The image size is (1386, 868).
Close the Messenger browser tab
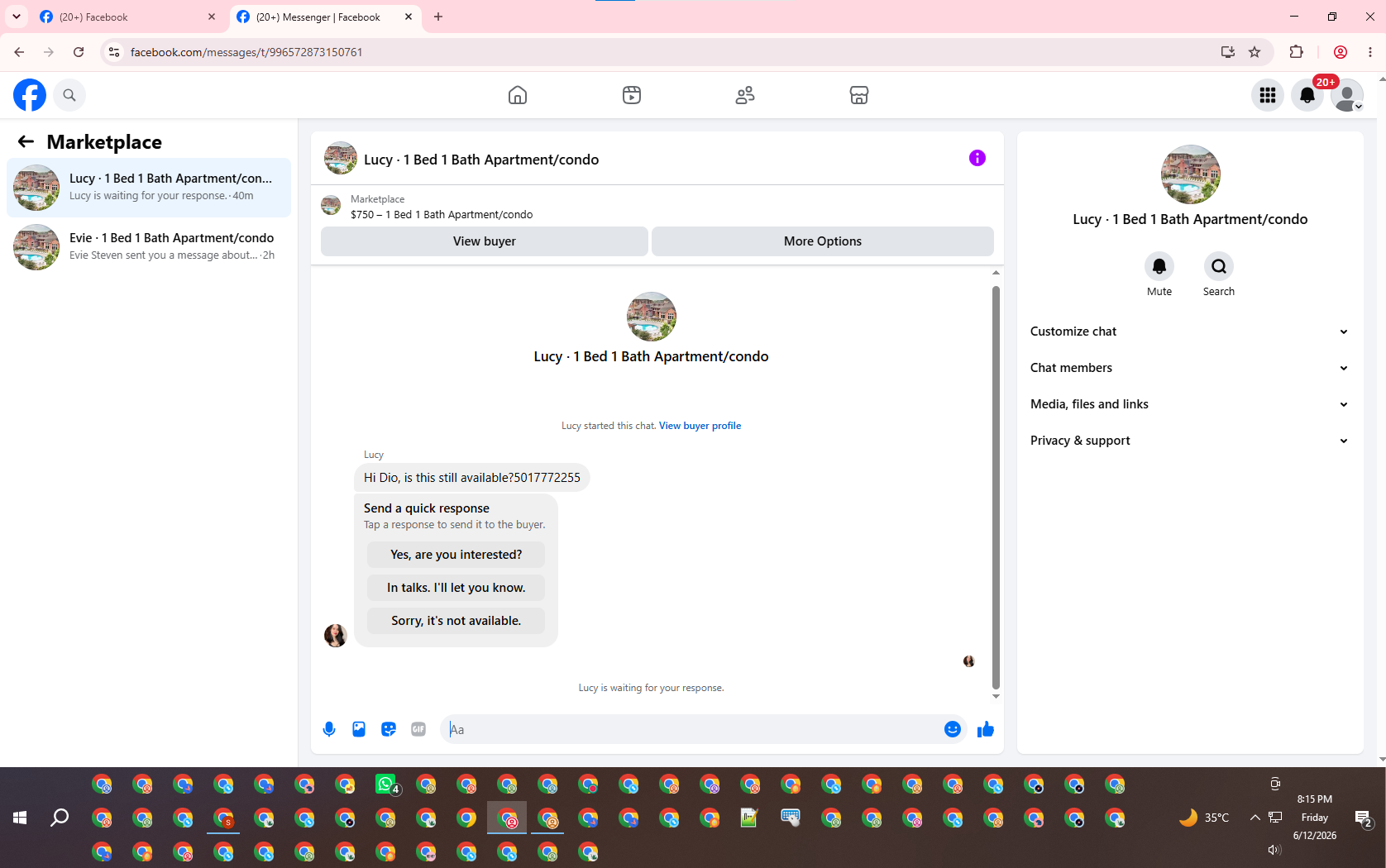tap(409, 17)
